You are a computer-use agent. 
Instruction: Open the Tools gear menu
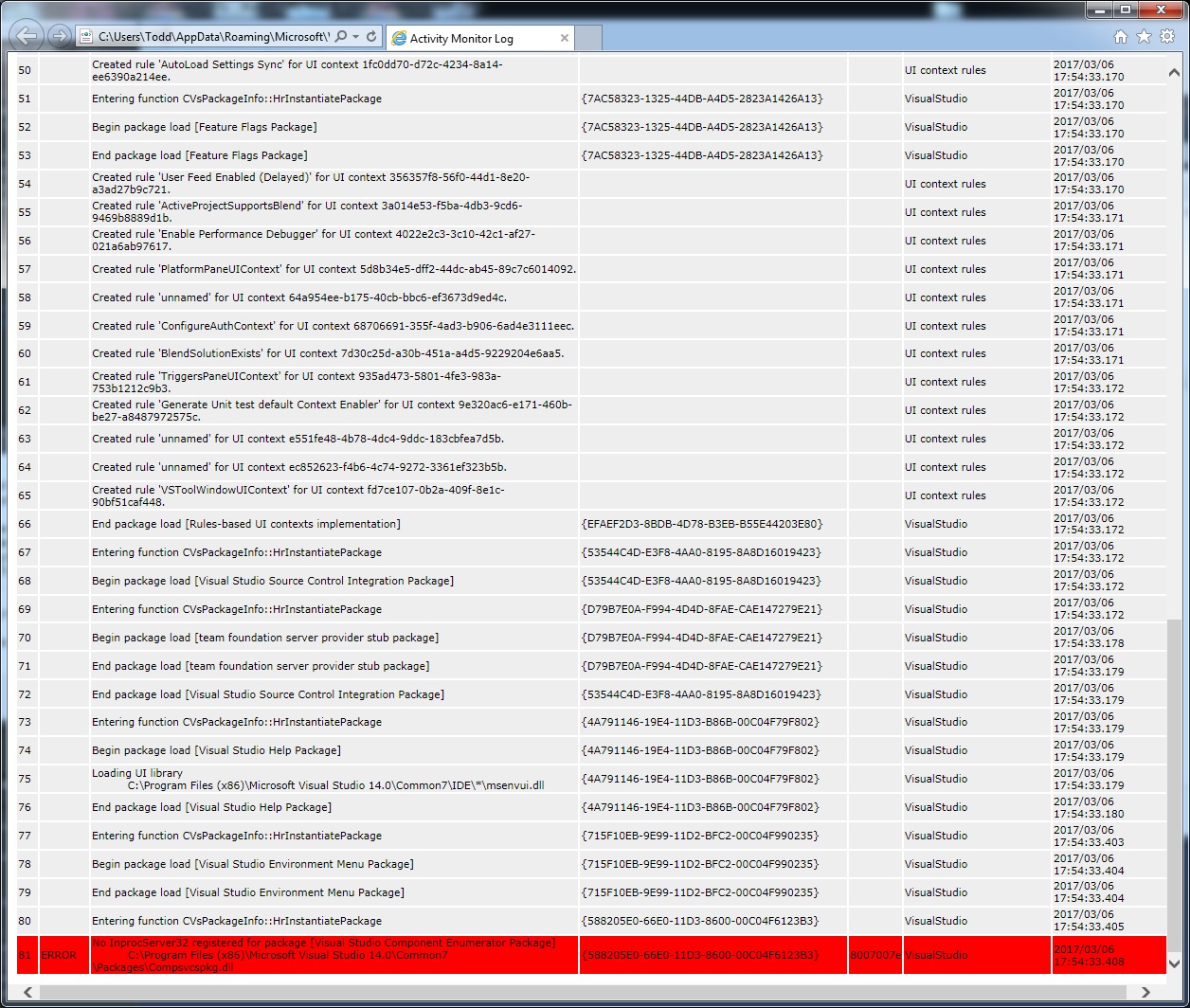click(1168, 35)
